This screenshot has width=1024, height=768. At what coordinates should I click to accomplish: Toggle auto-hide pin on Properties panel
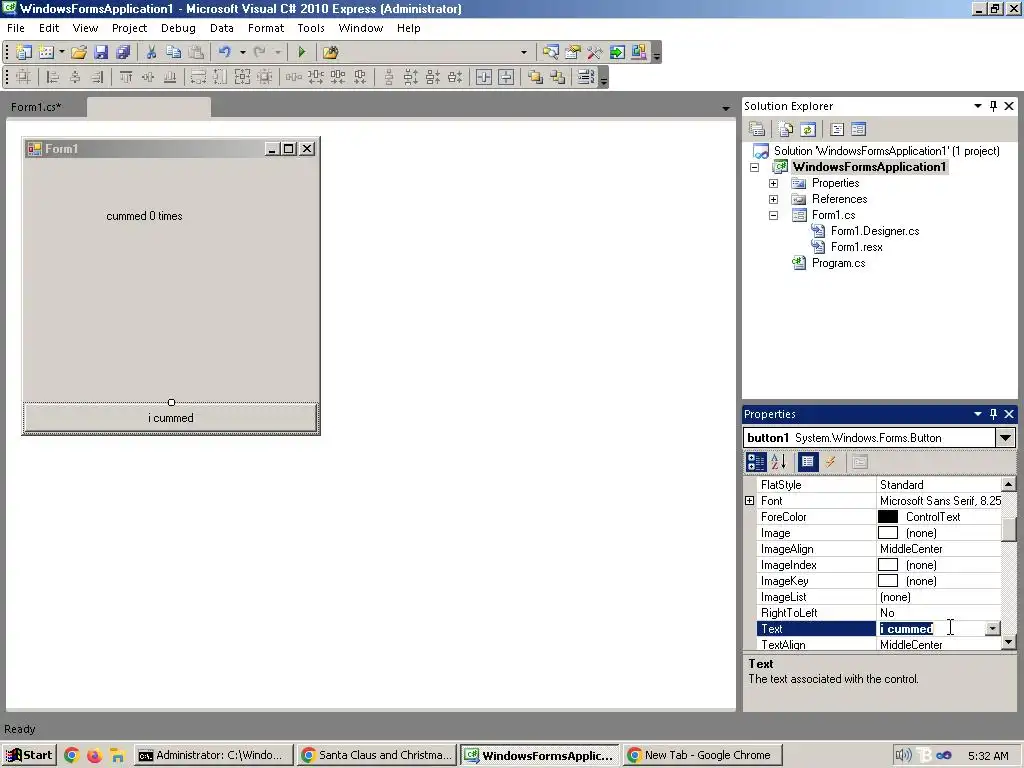pyautogui.click(x=993, y=414)
